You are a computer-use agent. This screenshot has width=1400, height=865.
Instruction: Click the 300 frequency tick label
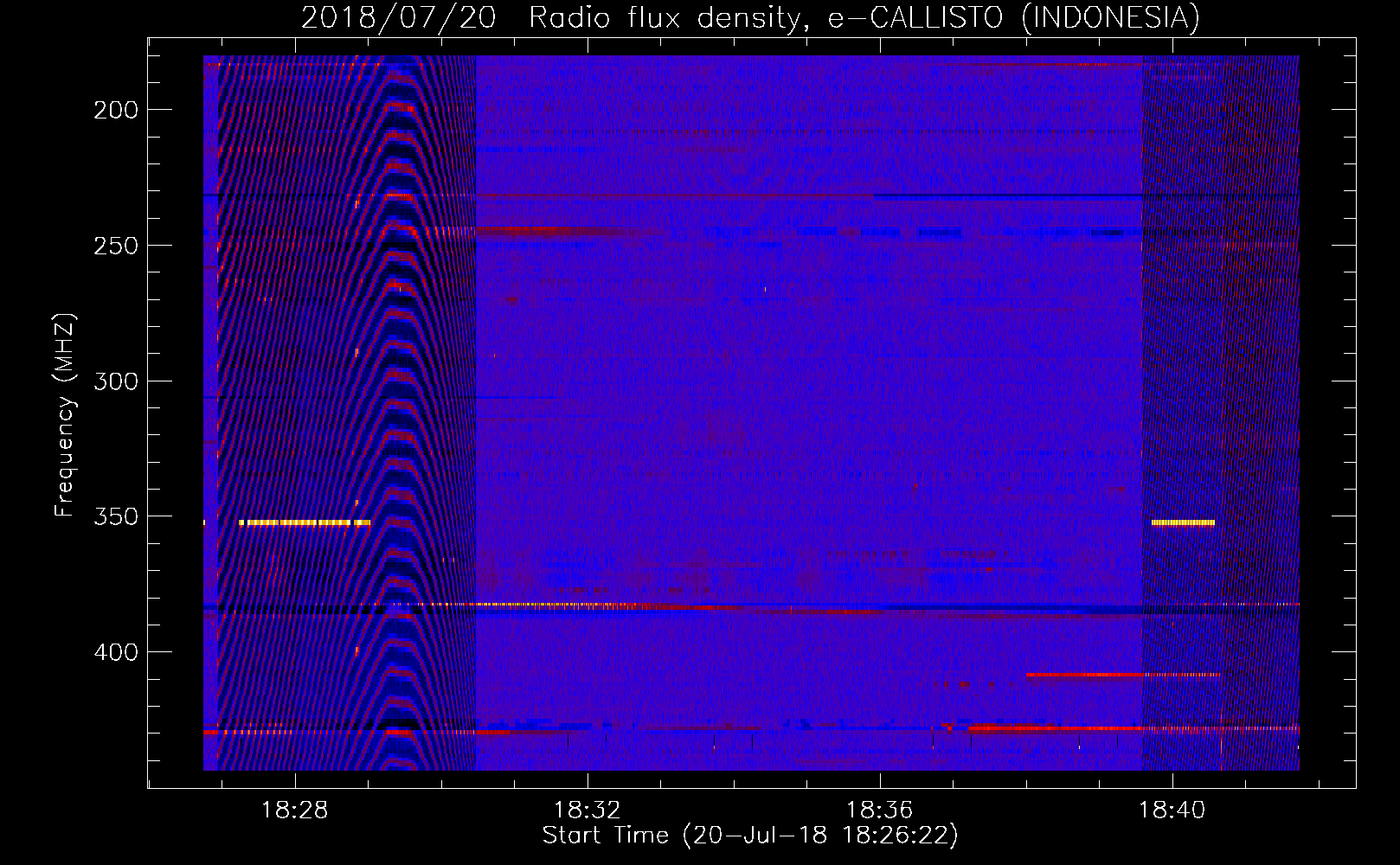click(116, 381)
